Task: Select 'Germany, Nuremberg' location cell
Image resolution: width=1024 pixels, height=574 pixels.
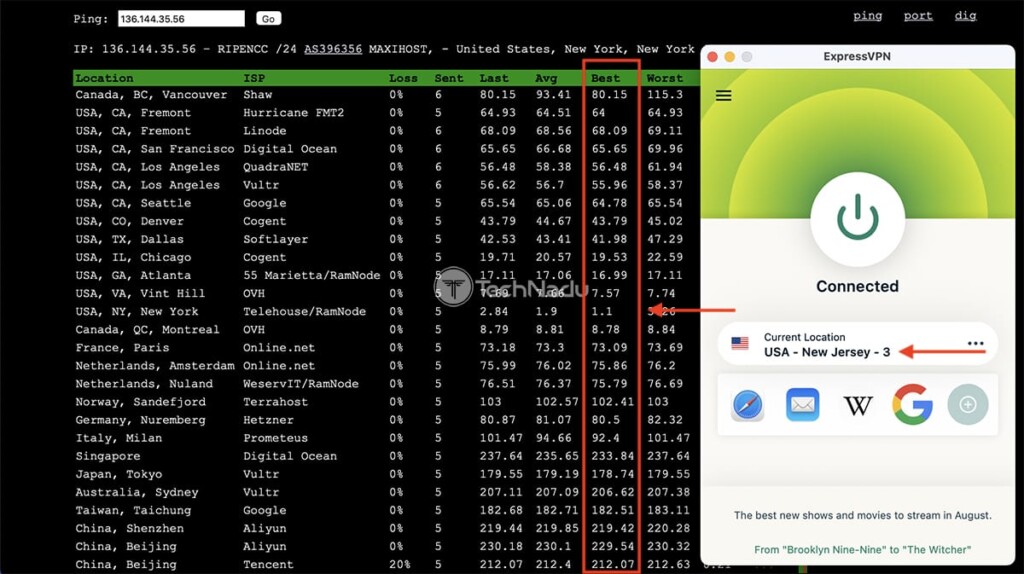Action: pyautogui.click(x=140, y=420)
